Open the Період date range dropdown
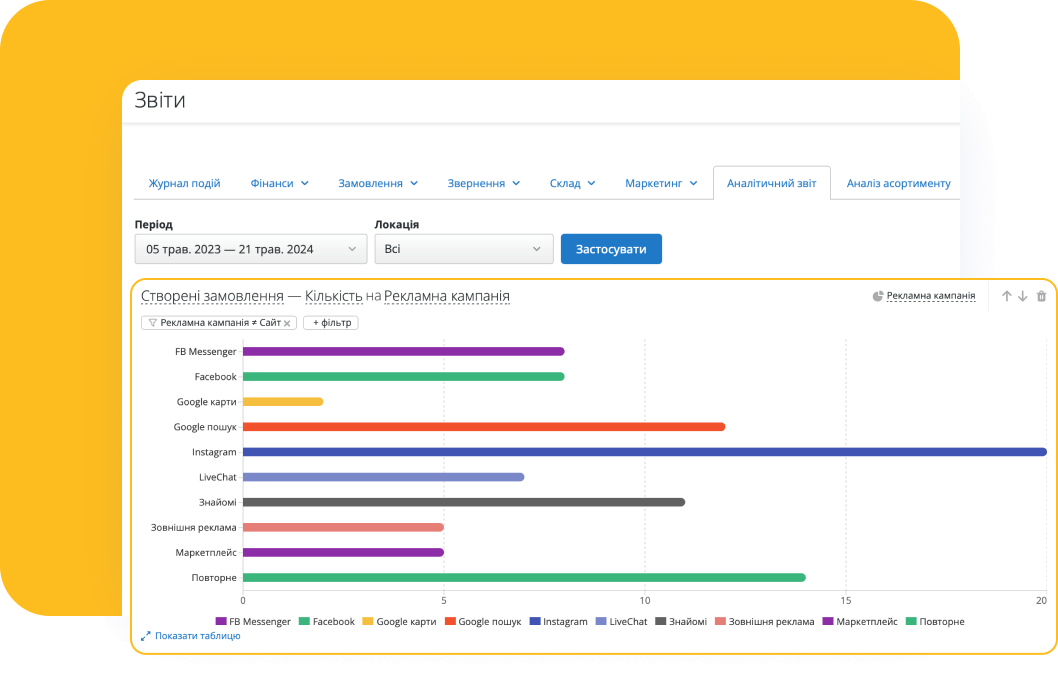 251,249
